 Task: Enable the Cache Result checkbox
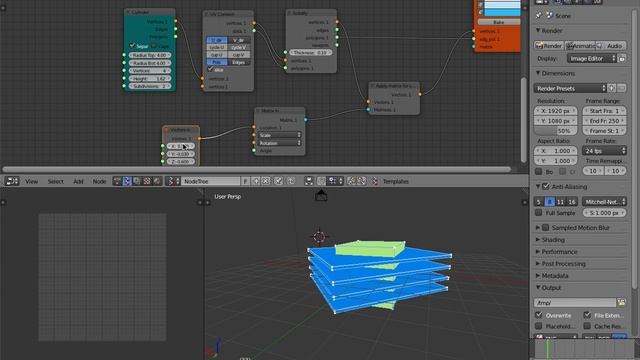pos(587,326)
